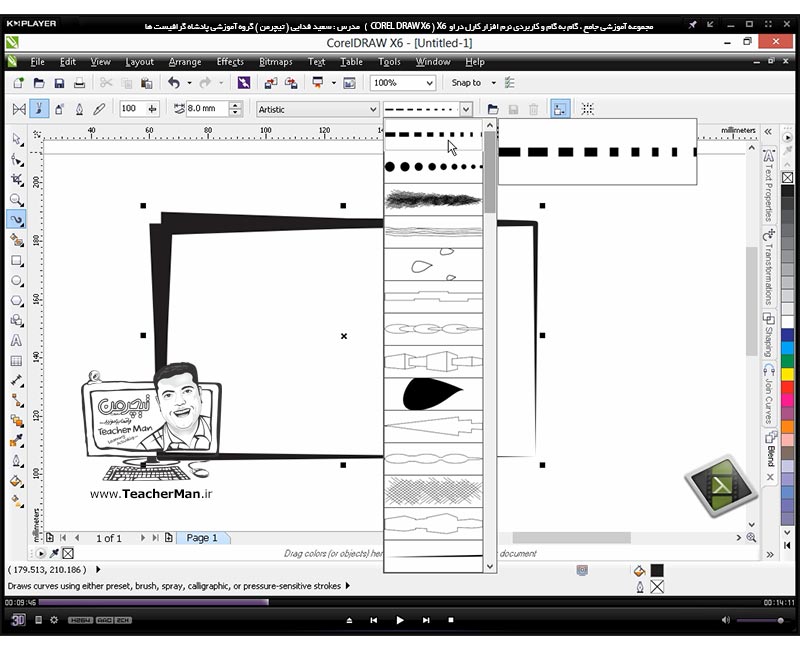Select the Fill tool bucket
The height and width of the screenshot is (650, 800).
pyautogui.click(x=17, y=481)
